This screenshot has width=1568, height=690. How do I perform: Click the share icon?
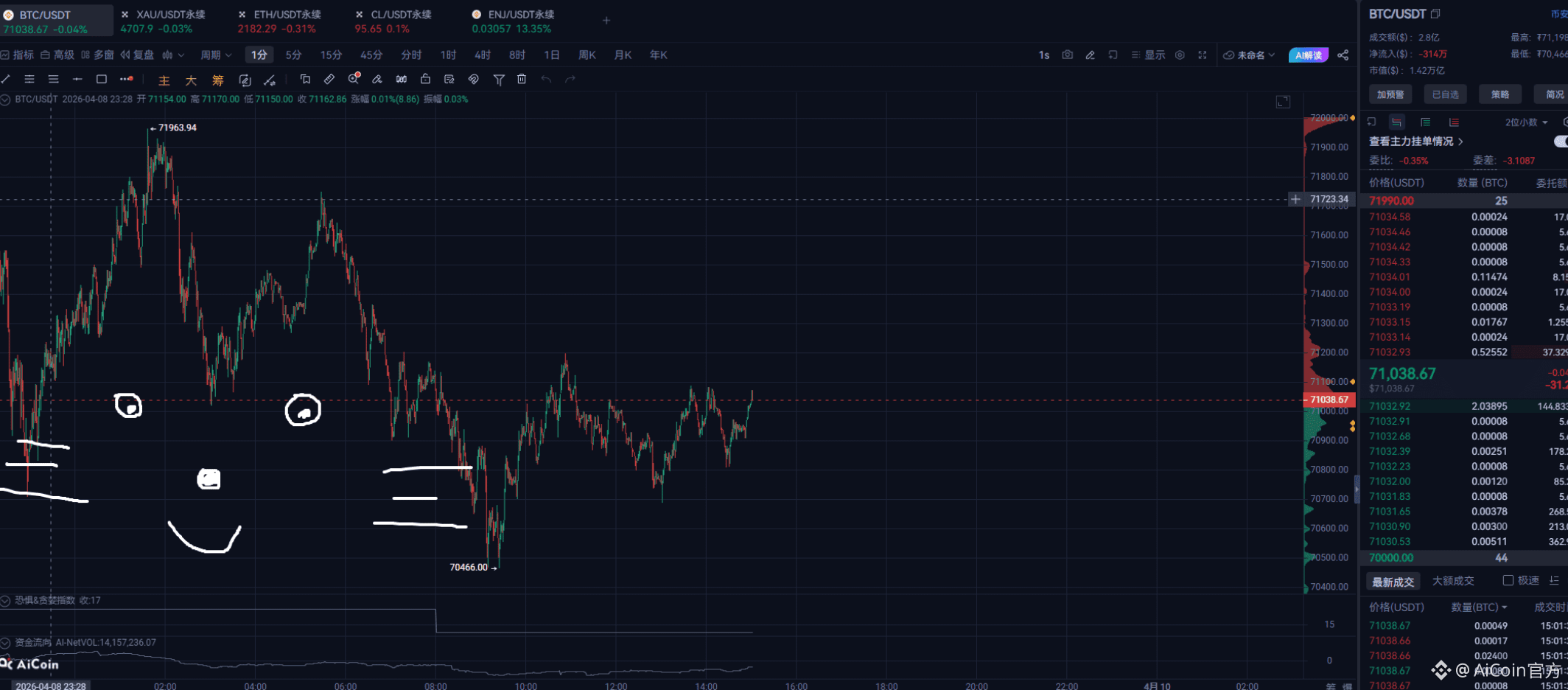pos(1343,55)
